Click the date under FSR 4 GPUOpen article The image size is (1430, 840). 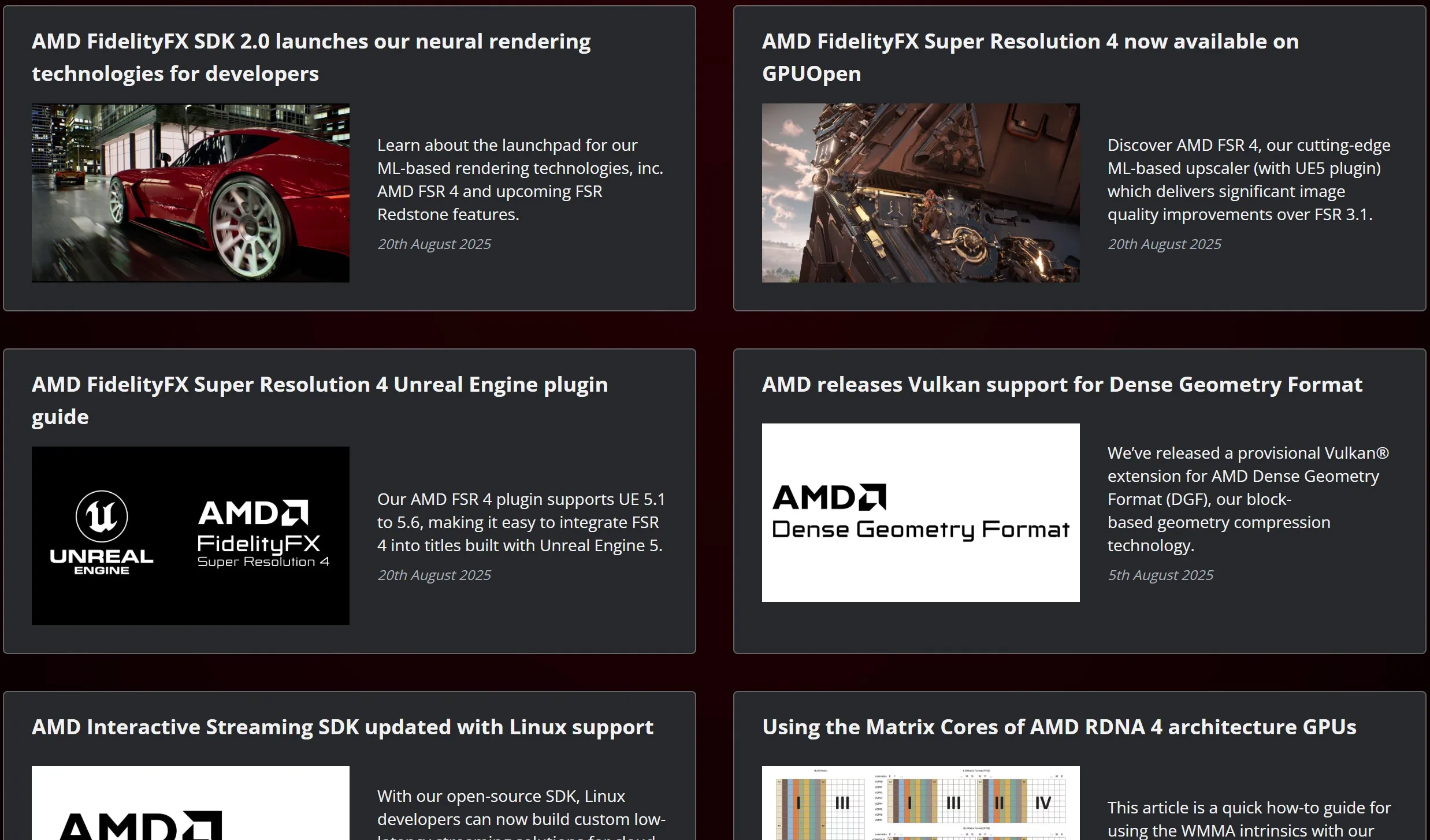pos(1164,244)
